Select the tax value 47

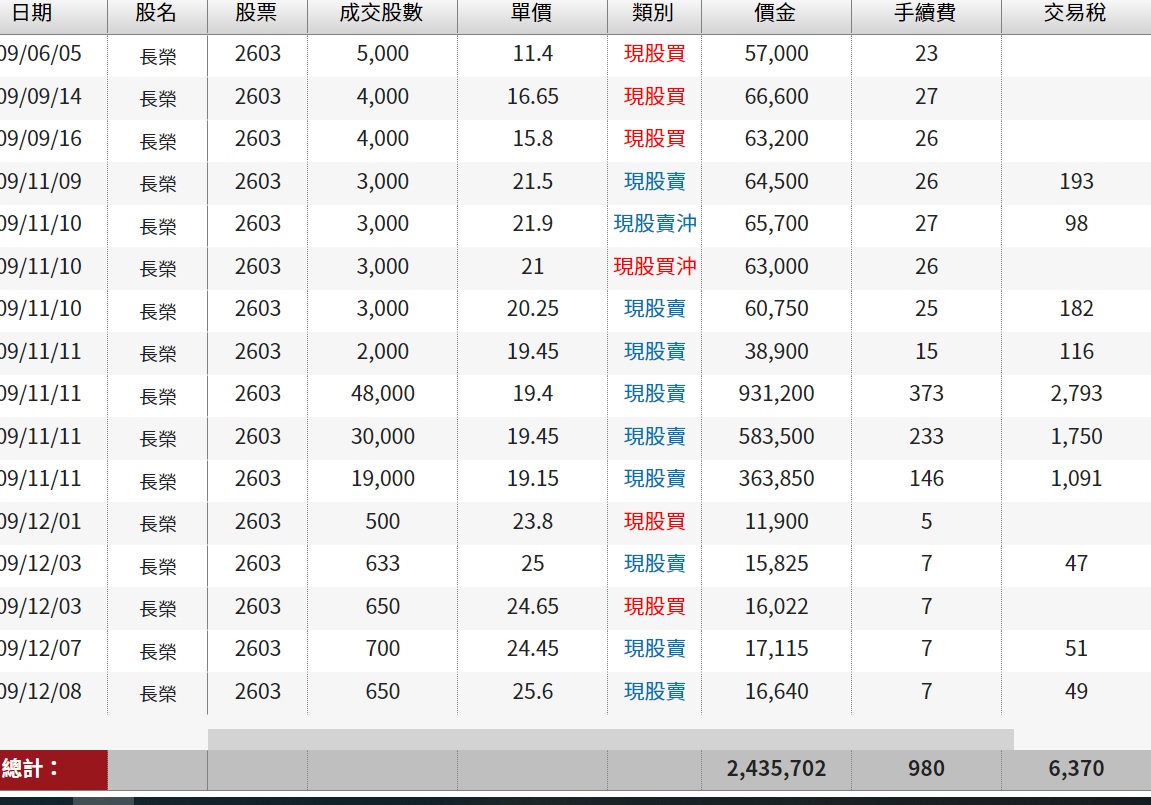click(x=1076, y=564)
